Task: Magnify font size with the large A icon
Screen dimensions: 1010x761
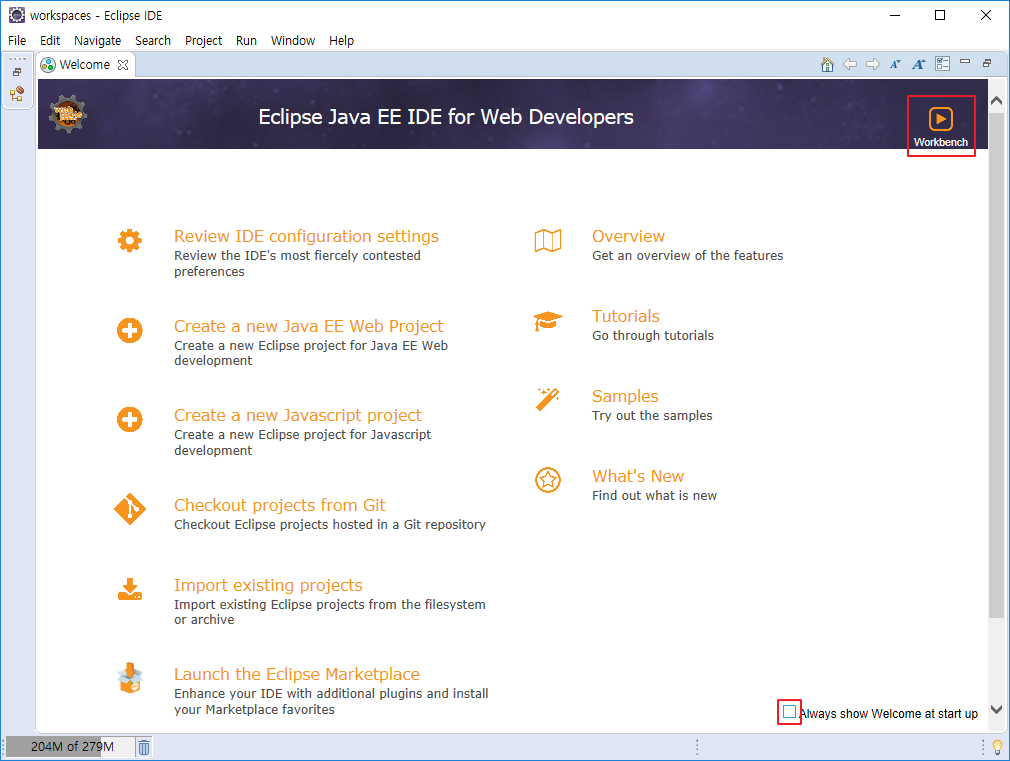Action: (x=919, y=64)
